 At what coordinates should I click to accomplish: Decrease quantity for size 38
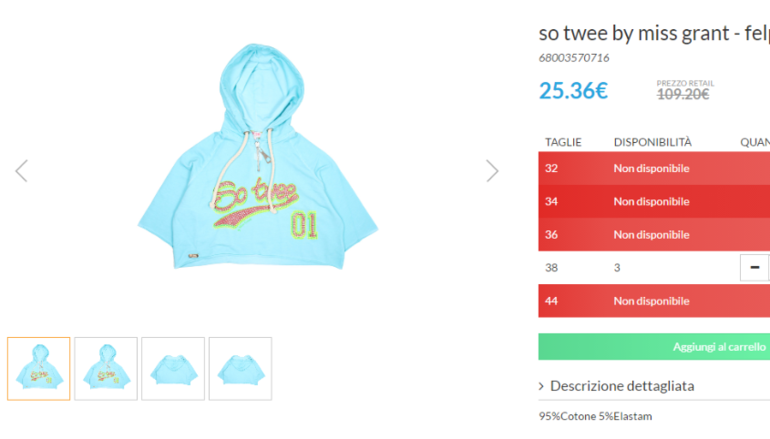coord(754,268)
